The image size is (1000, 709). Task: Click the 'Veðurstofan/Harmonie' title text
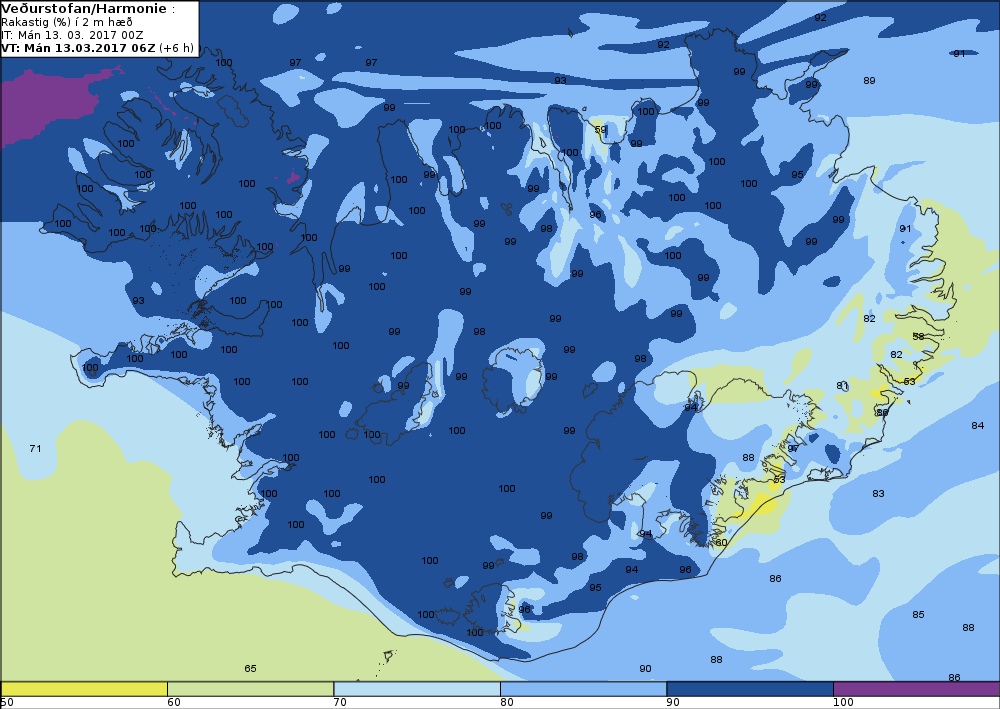point(84,9)
